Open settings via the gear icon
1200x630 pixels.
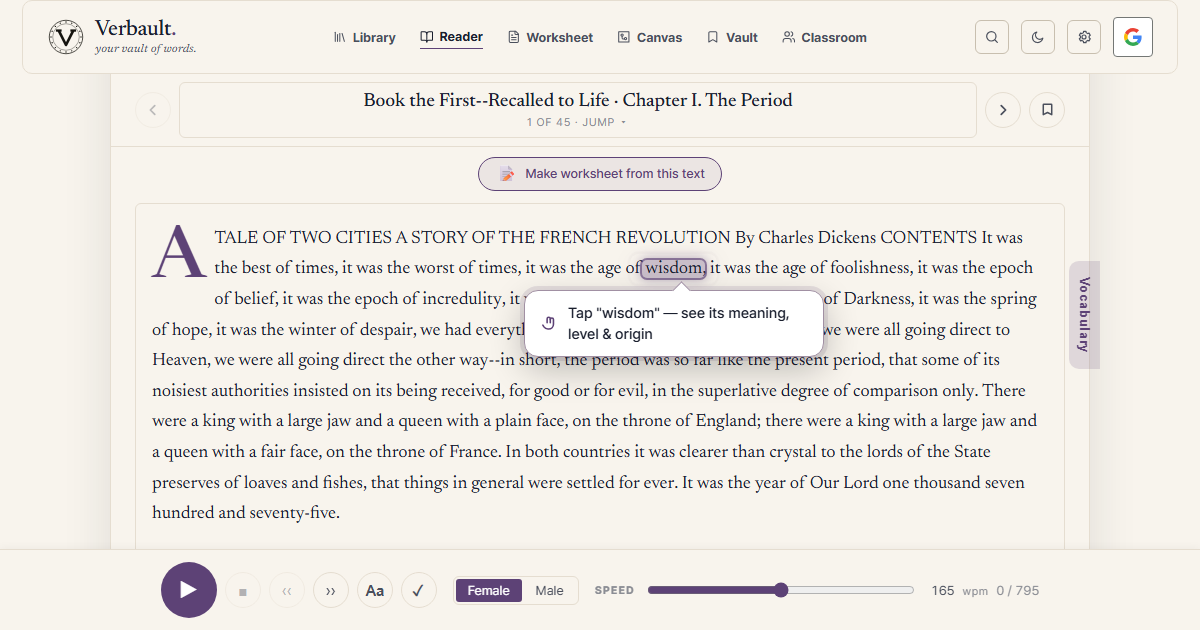click(1084, 37)
